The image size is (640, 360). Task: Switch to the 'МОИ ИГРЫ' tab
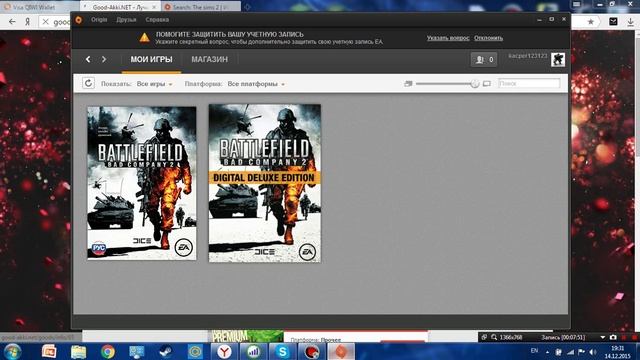(x=151, y=60)
